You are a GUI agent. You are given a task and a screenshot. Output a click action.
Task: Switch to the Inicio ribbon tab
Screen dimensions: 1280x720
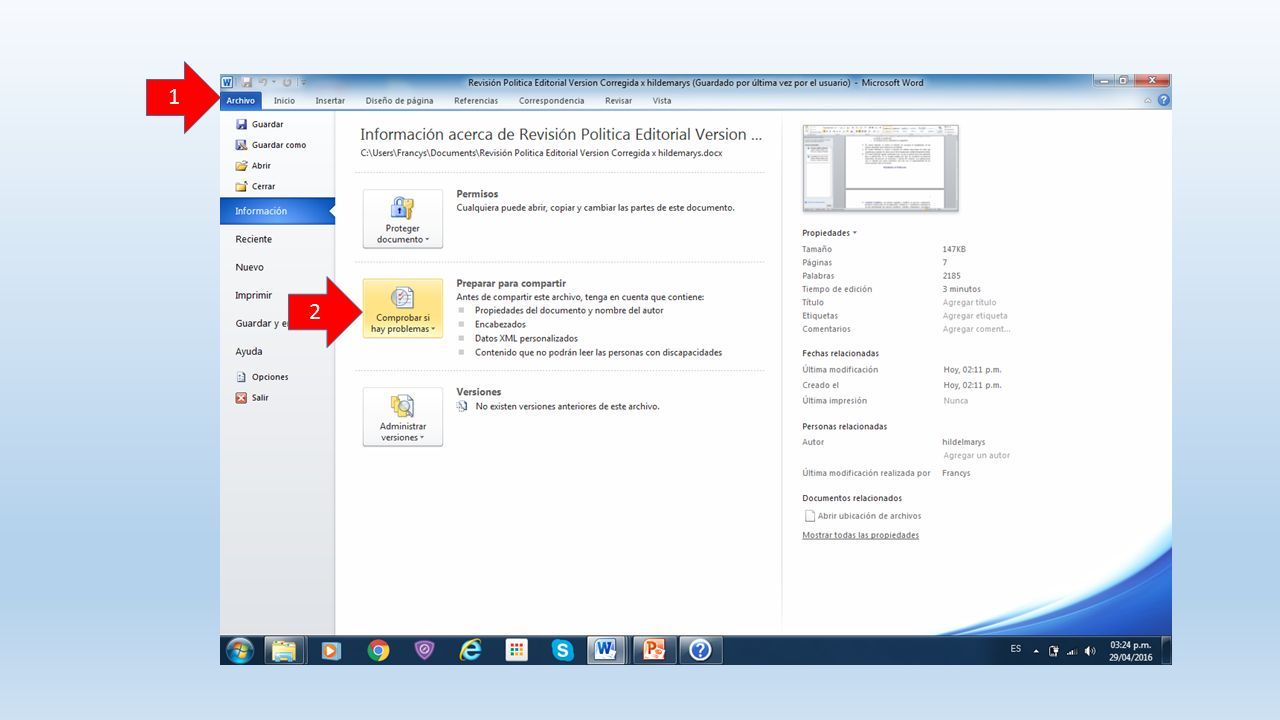(284, 101)
